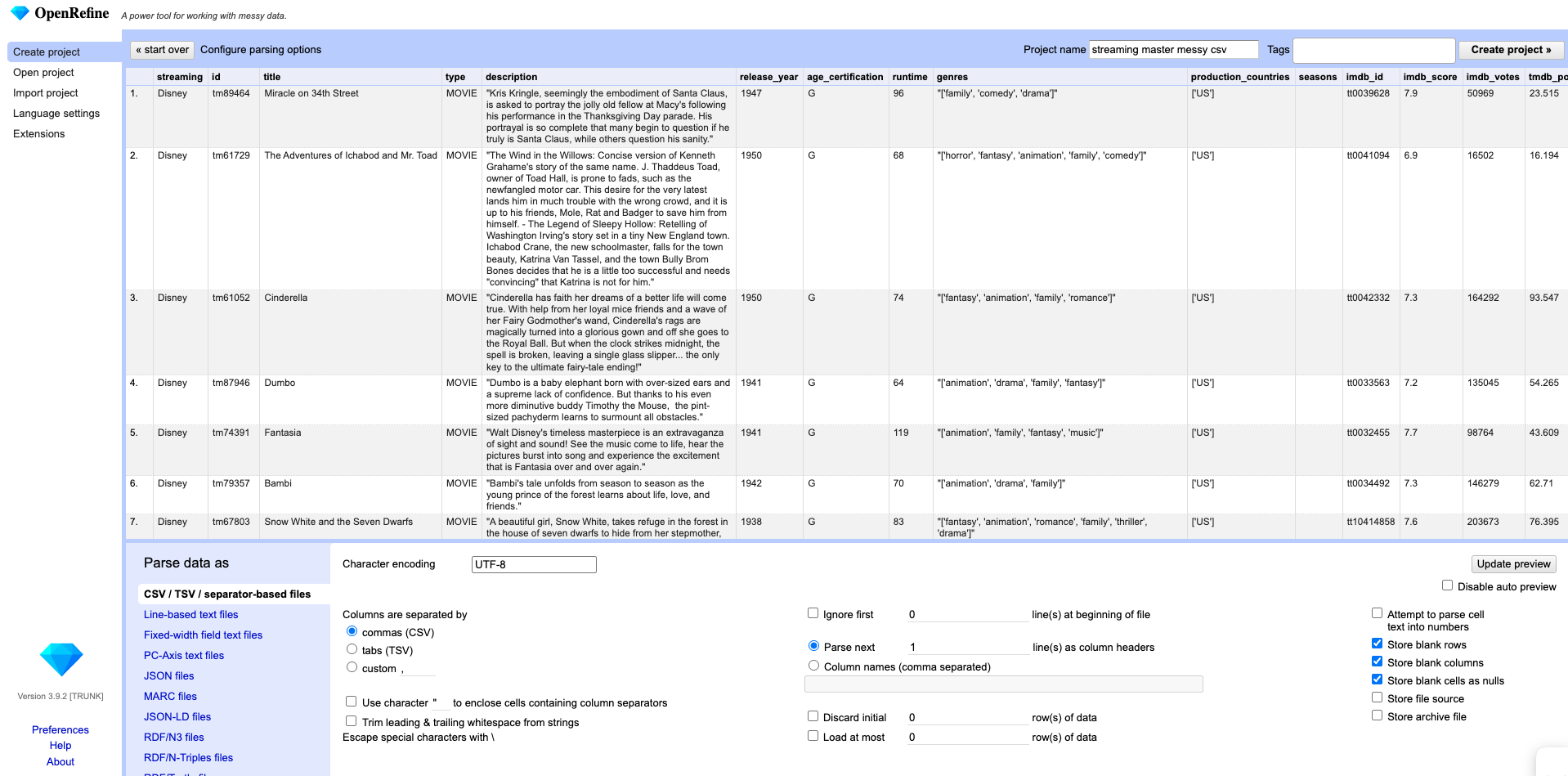Click the OpenRefine diamond logo in header
The height and width of the screenshot is (776, 1568).
click(x=20, y=13)
